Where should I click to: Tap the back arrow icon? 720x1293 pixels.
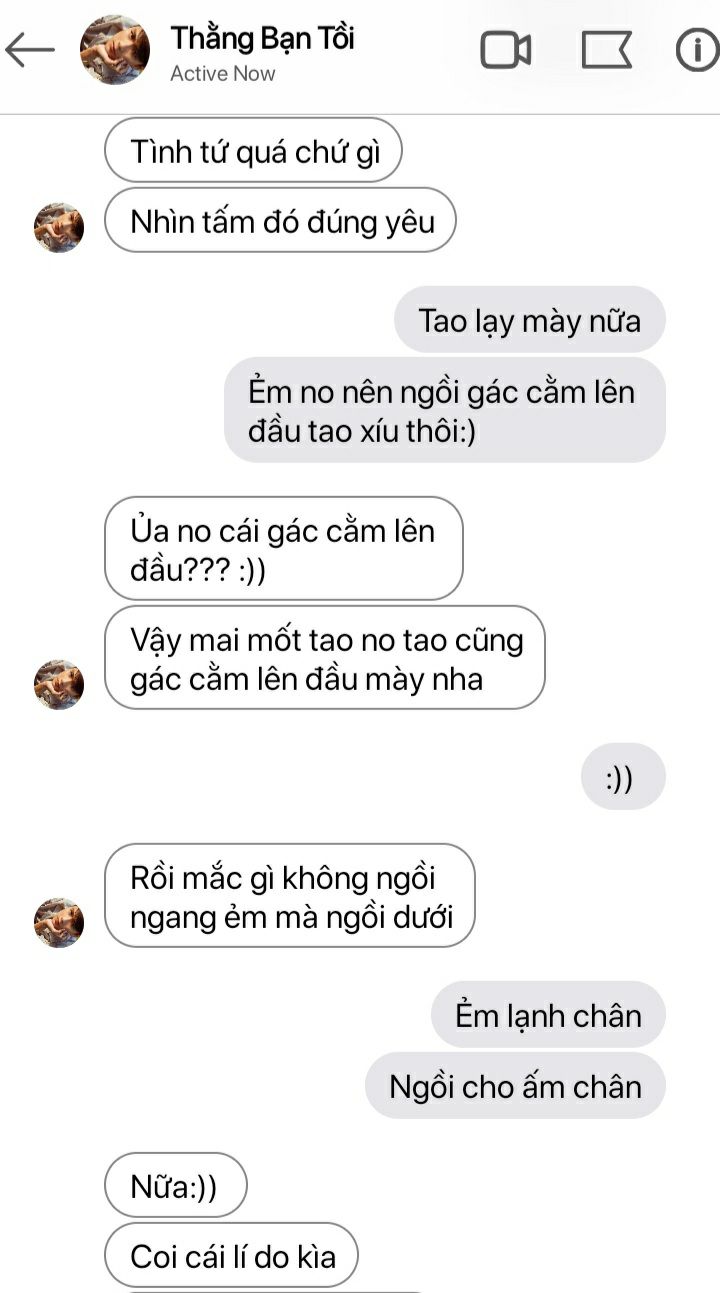(x=29, y=50)
